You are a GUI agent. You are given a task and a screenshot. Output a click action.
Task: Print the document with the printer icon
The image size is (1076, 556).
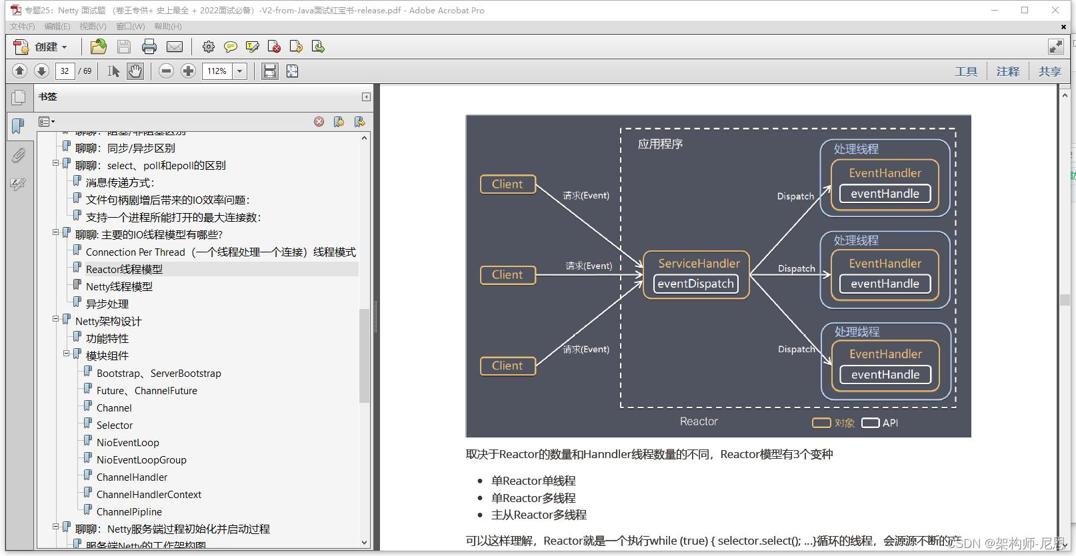[150, 47]
